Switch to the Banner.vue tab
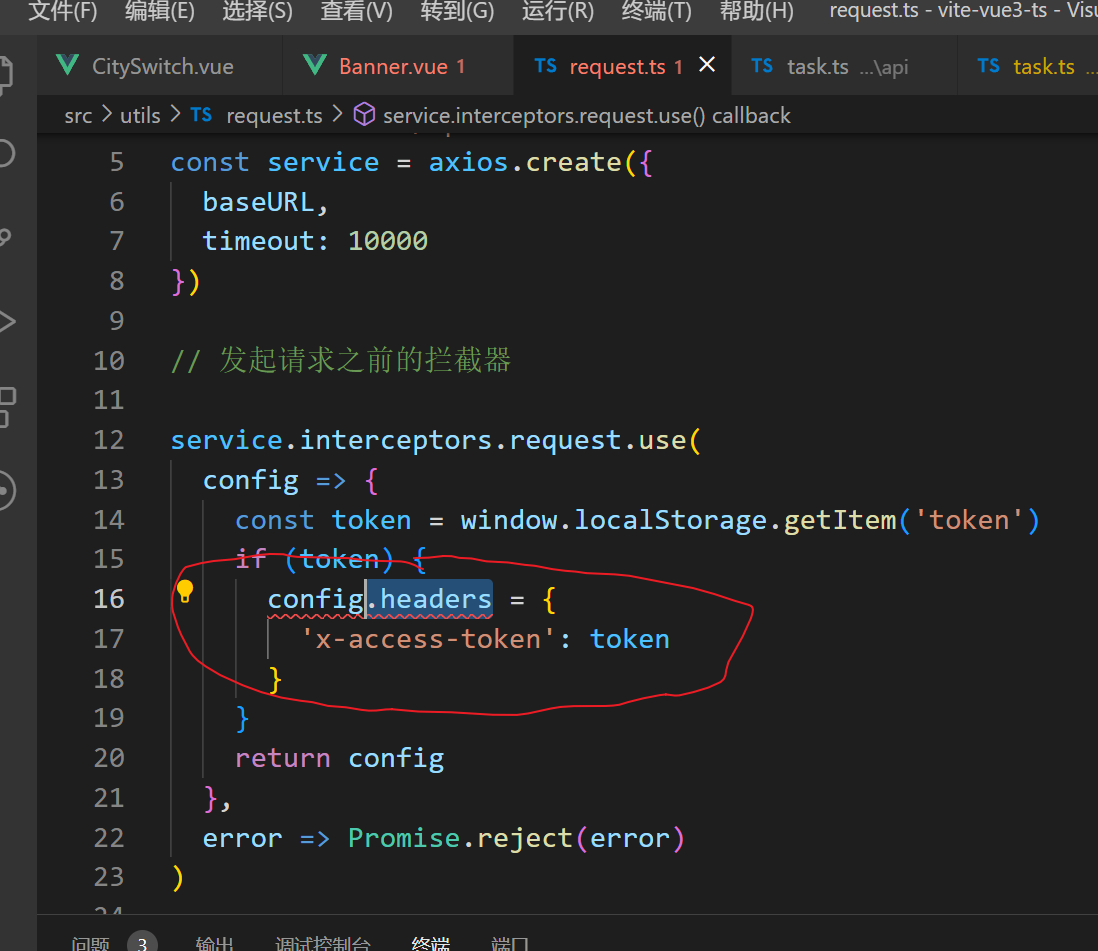The image size is (1098, 951). [x=398, y=66]
